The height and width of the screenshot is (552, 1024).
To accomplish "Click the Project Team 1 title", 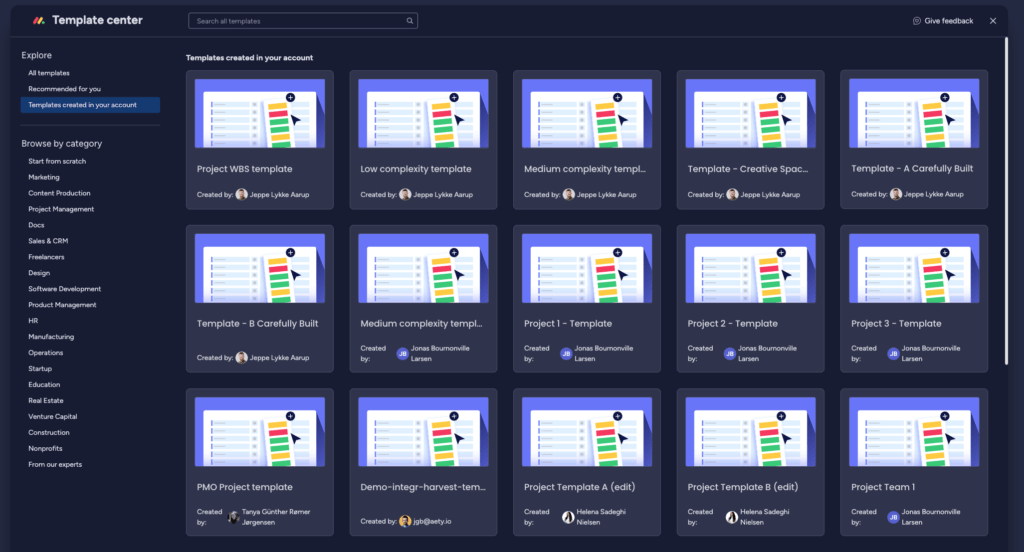I will [883, 487].
